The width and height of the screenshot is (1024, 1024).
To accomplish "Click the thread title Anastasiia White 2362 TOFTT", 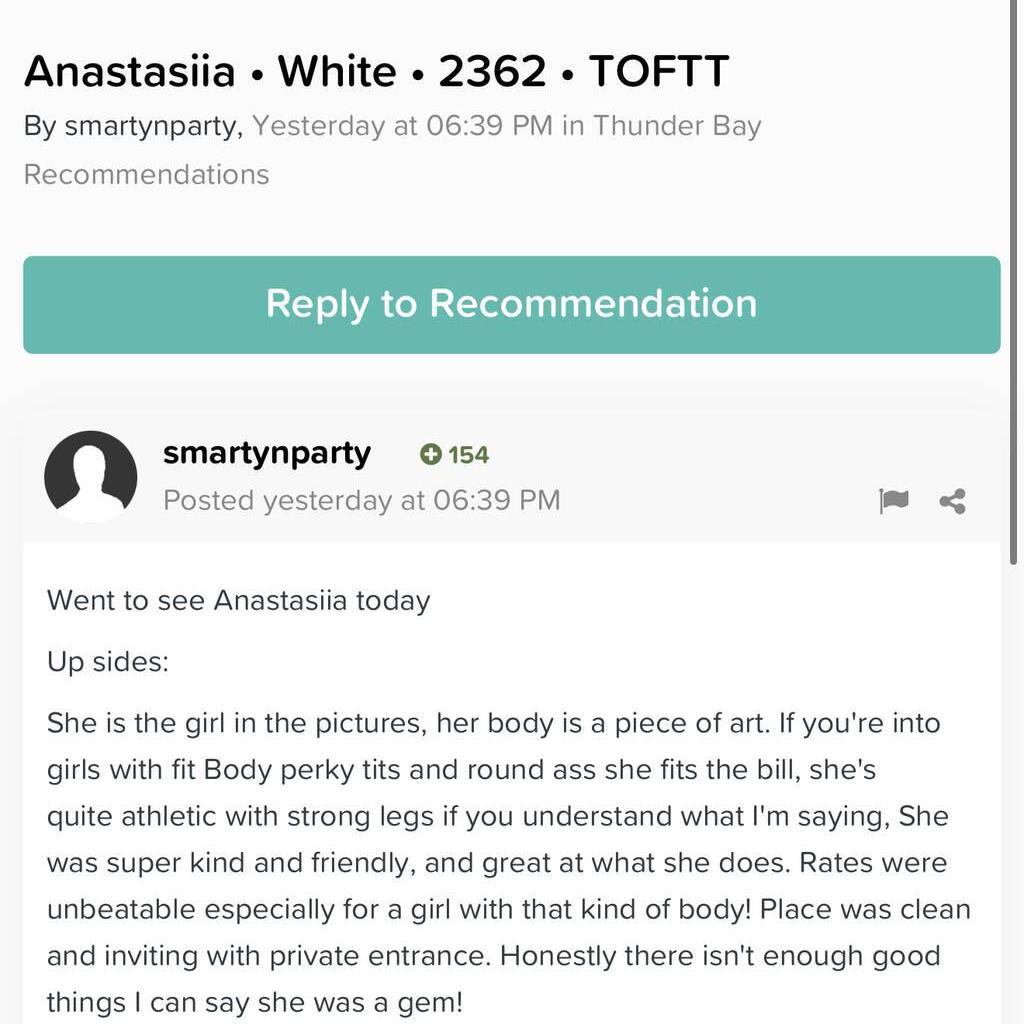I will point(376,70).
